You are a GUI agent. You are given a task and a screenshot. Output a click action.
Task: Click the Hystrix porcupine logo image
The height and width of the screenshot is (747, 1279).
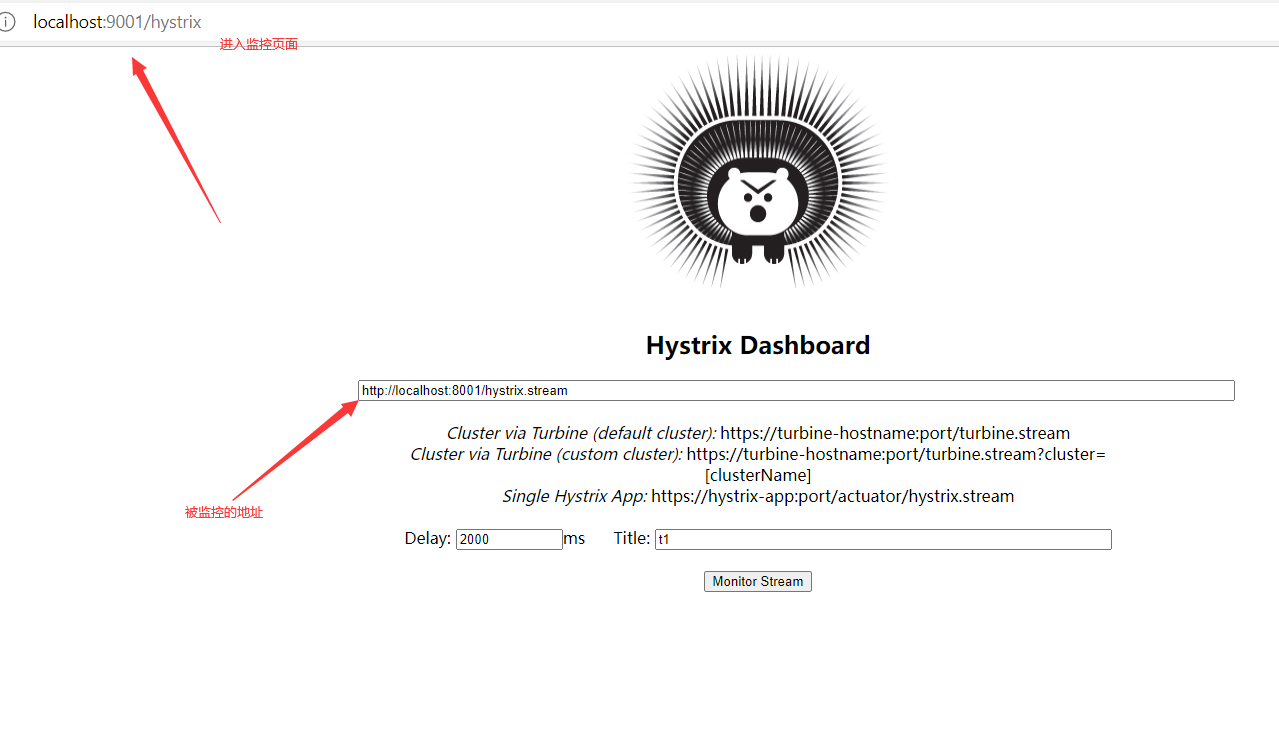pos(758,172)
